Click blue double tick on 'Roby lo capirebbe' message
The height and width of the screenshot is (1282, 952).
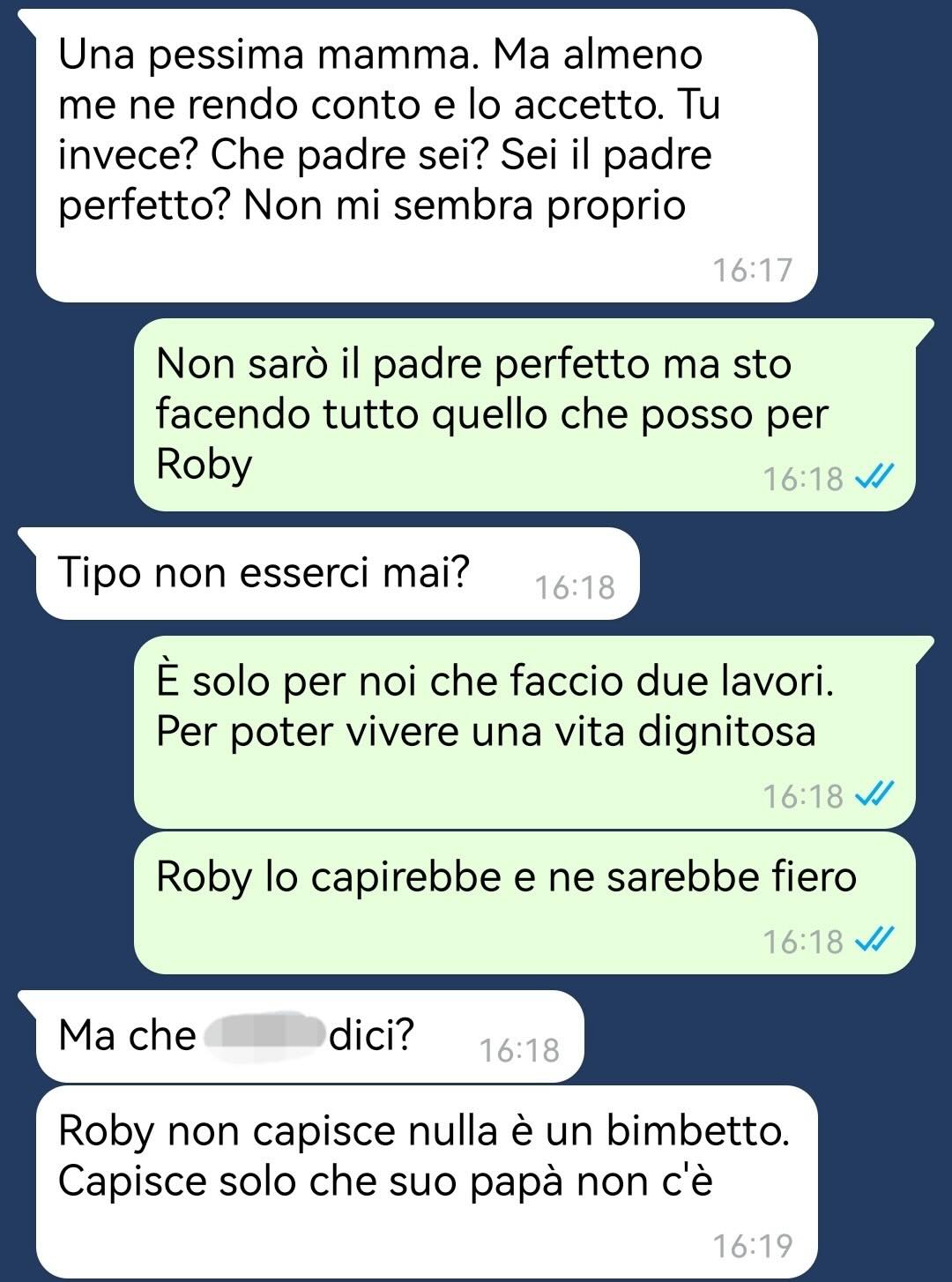tap(875, 941)
